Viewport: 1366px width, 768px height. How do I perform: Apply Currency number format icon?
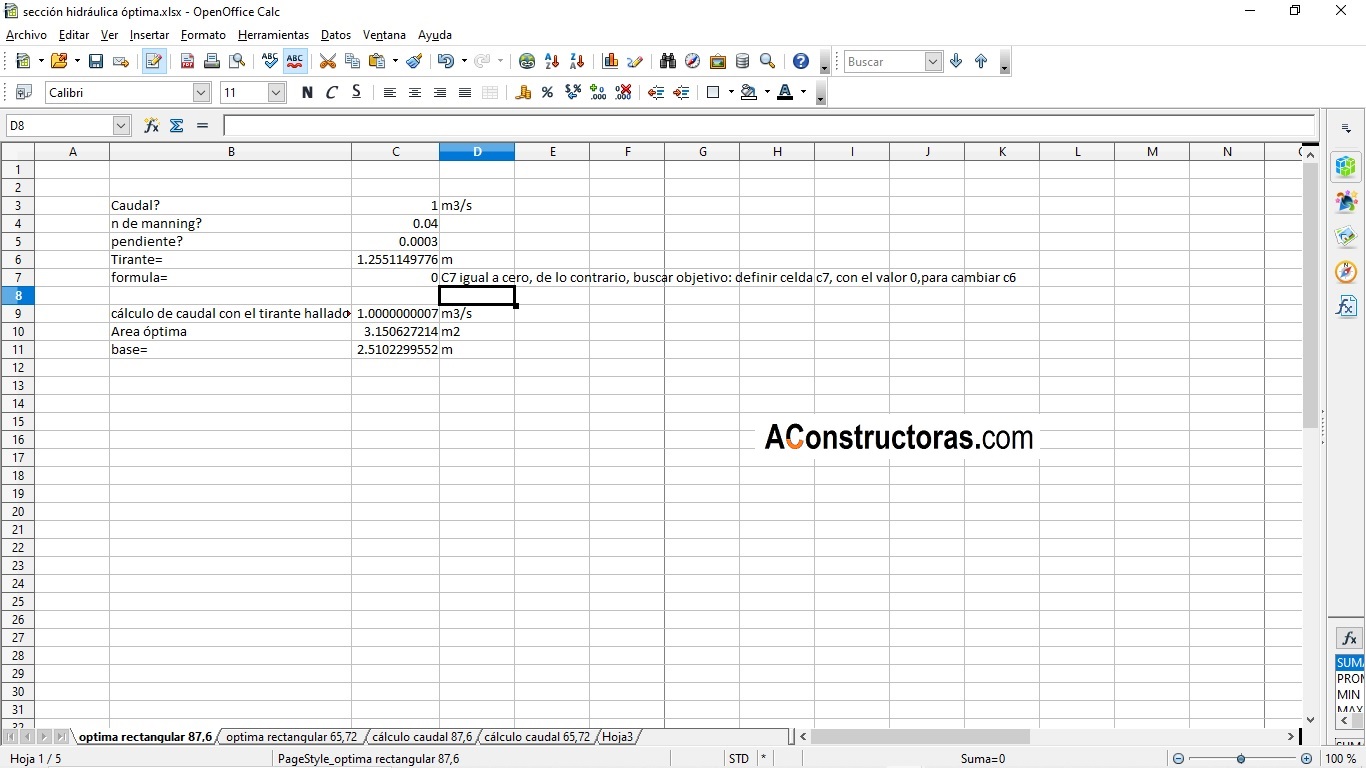coord(523,93)
